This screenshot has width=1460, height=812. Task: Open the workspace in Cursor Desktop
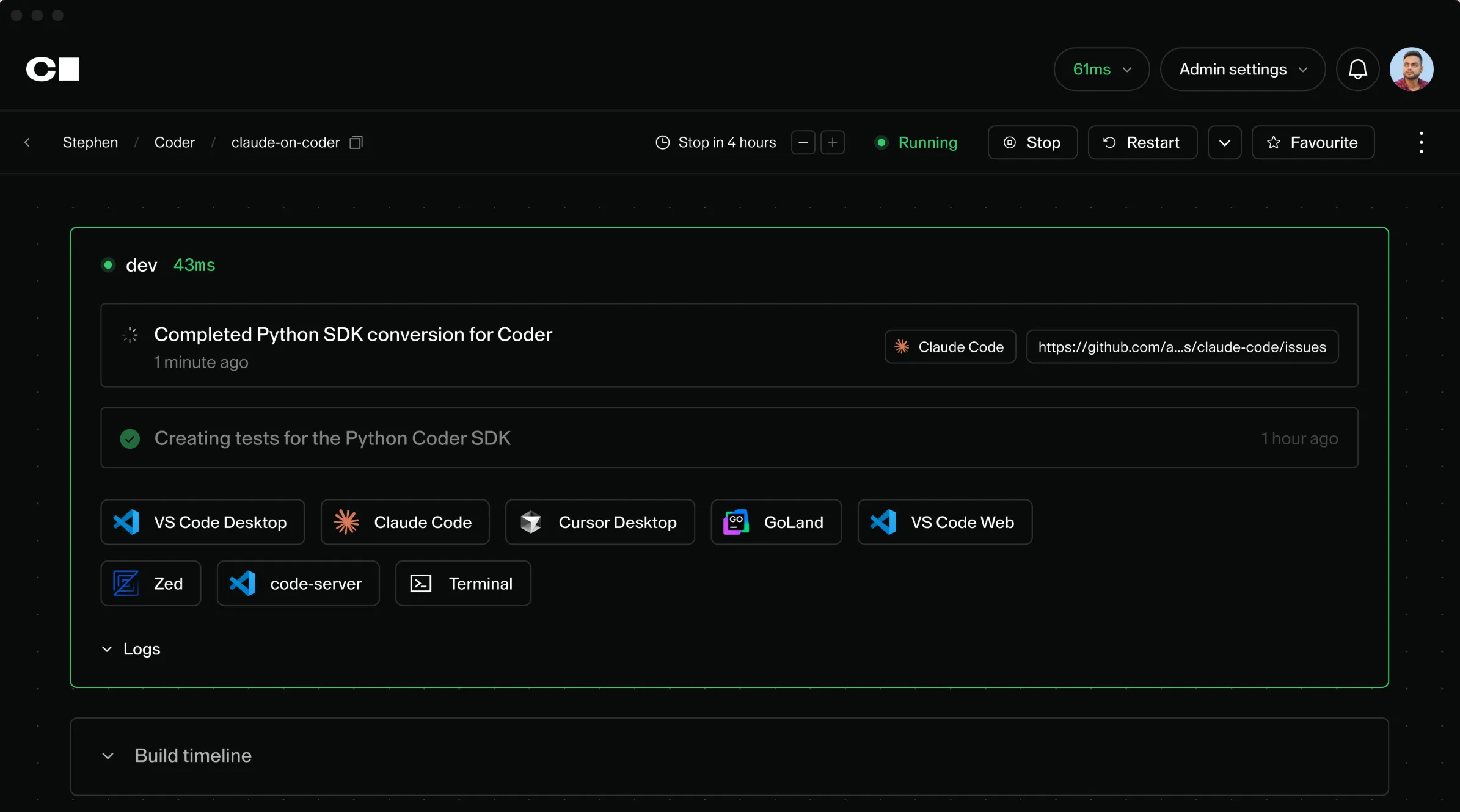point(600,522)
